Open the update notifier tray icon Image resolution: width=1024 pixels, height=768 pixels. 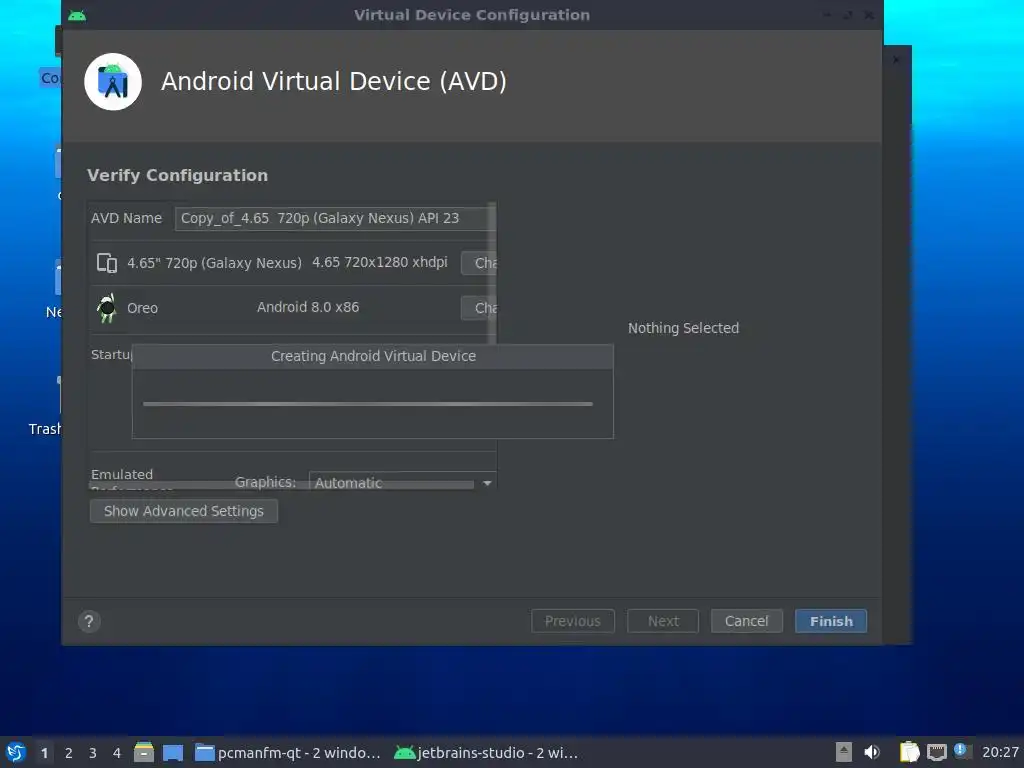tap(961, 750)
